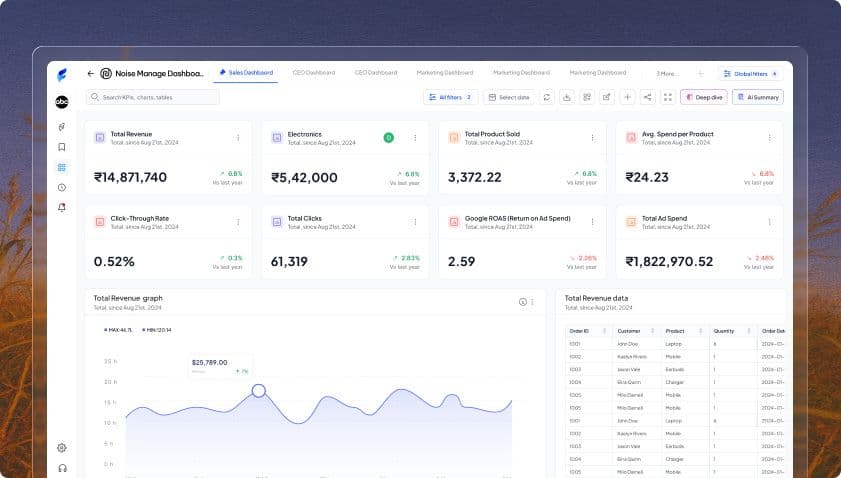Open the Google ROAS card options menu
This screenshot has width=841, height=478.
(592, 222)
